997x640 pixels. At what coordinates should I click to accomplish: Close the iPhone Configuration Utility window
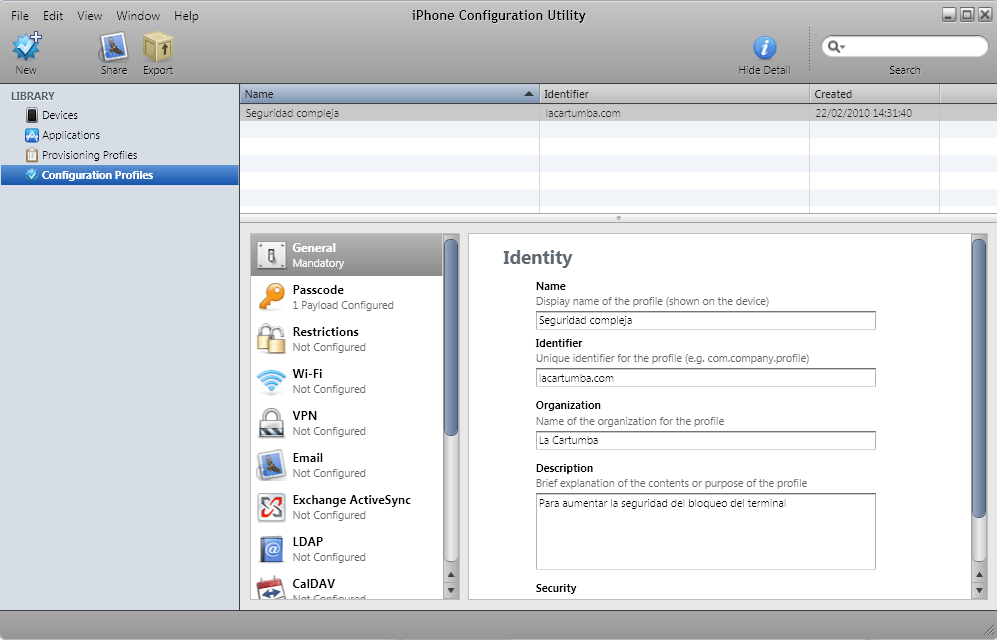pyautogui.click(x=984, y=15)
